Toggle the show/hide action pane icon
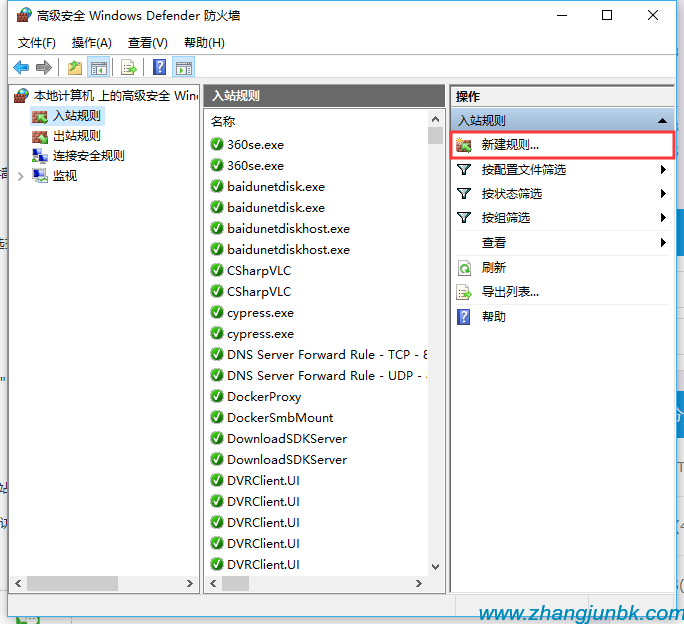The height and width of the screenshot is (624, 684). click(x=184, y=68)
